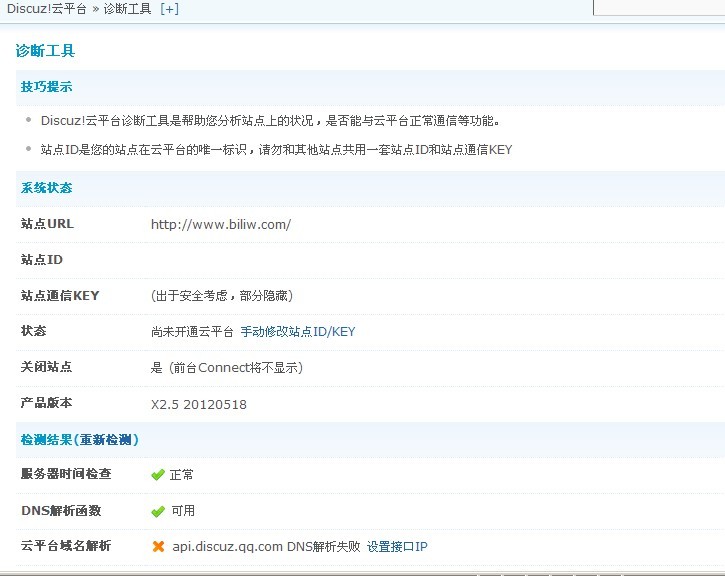Open the 手动修改站点ID/KEY link

click(x=298, y=331)
